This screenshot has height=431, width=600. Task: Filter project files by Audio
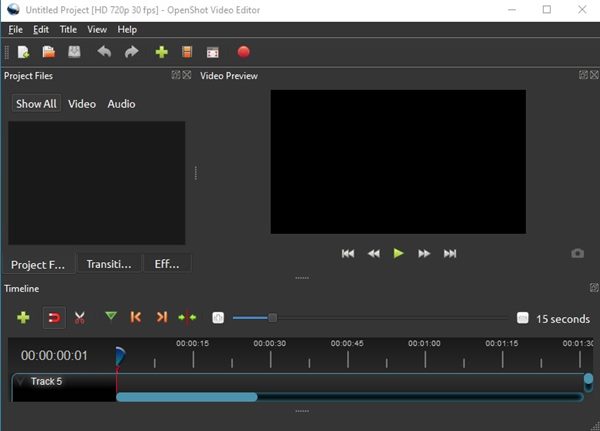coord(121,104)
